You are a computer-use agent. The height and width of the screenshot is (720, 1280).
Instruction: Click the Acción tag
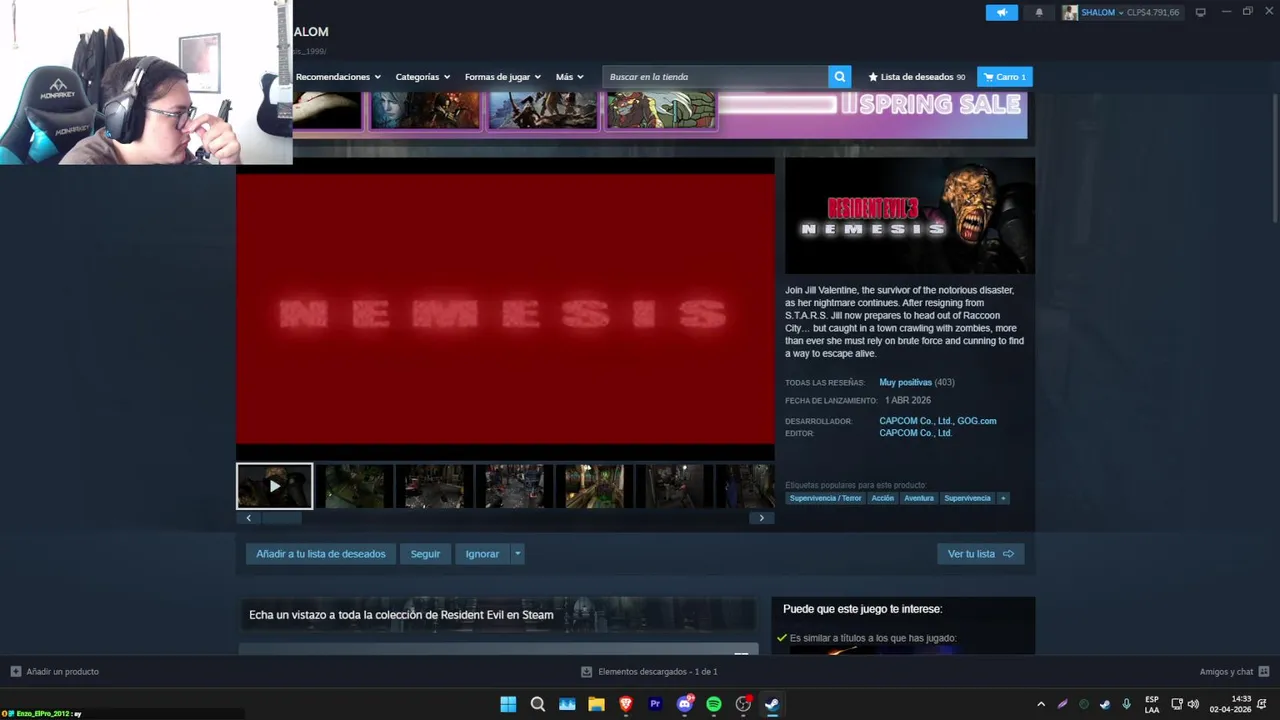883,498
